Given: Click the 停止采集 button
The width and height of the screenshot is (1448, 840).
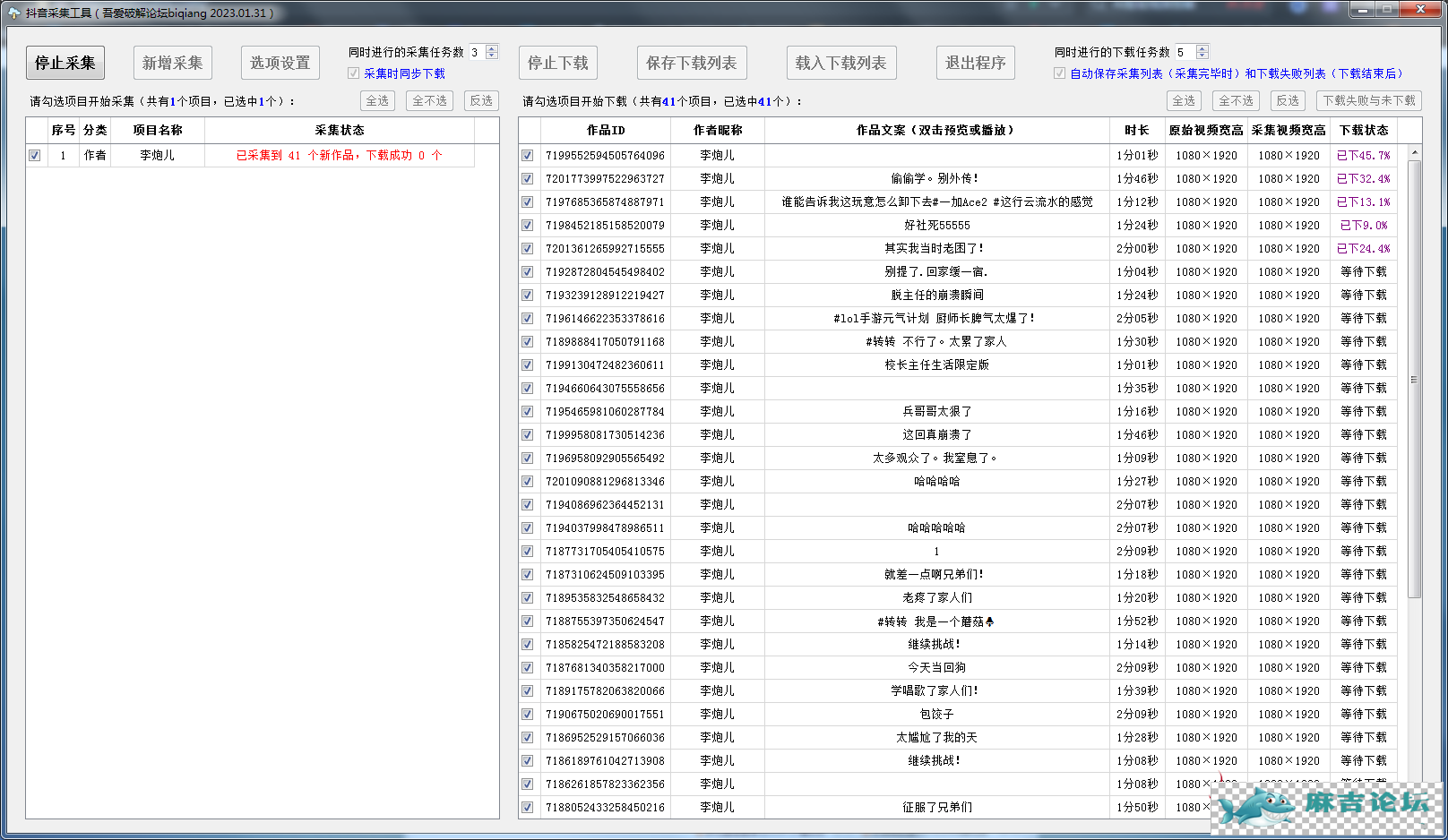Looking at the screenshot, I should [65, 63].
